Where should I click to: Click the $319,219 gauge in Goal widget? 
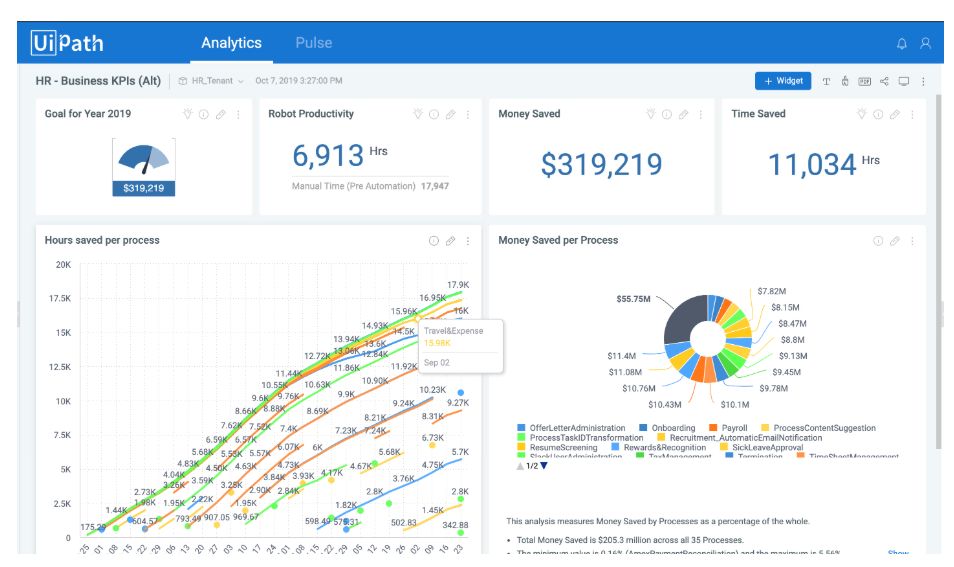click(144, 167)
